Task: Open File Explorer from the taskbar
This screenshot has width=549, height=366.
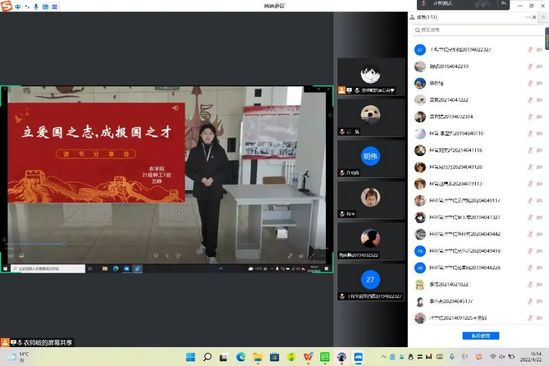Action: pyautogui.click(x=258, y=357)
